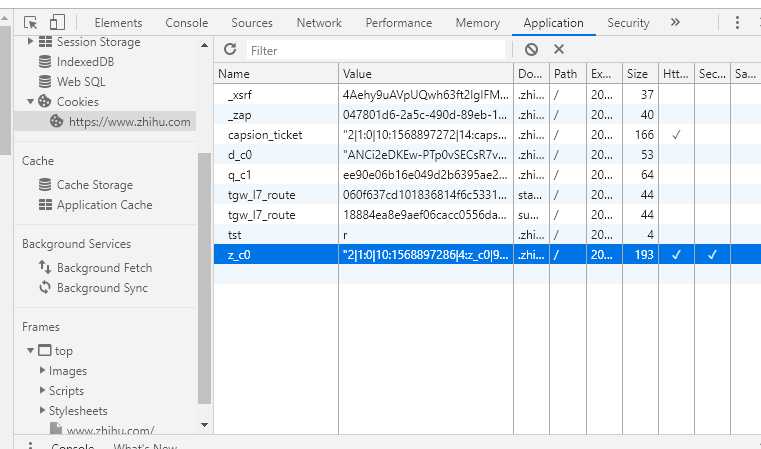Sort by the Sec... (Secure) column header
Viewport: 761px width, 449px height.
[x=712, y=74]
